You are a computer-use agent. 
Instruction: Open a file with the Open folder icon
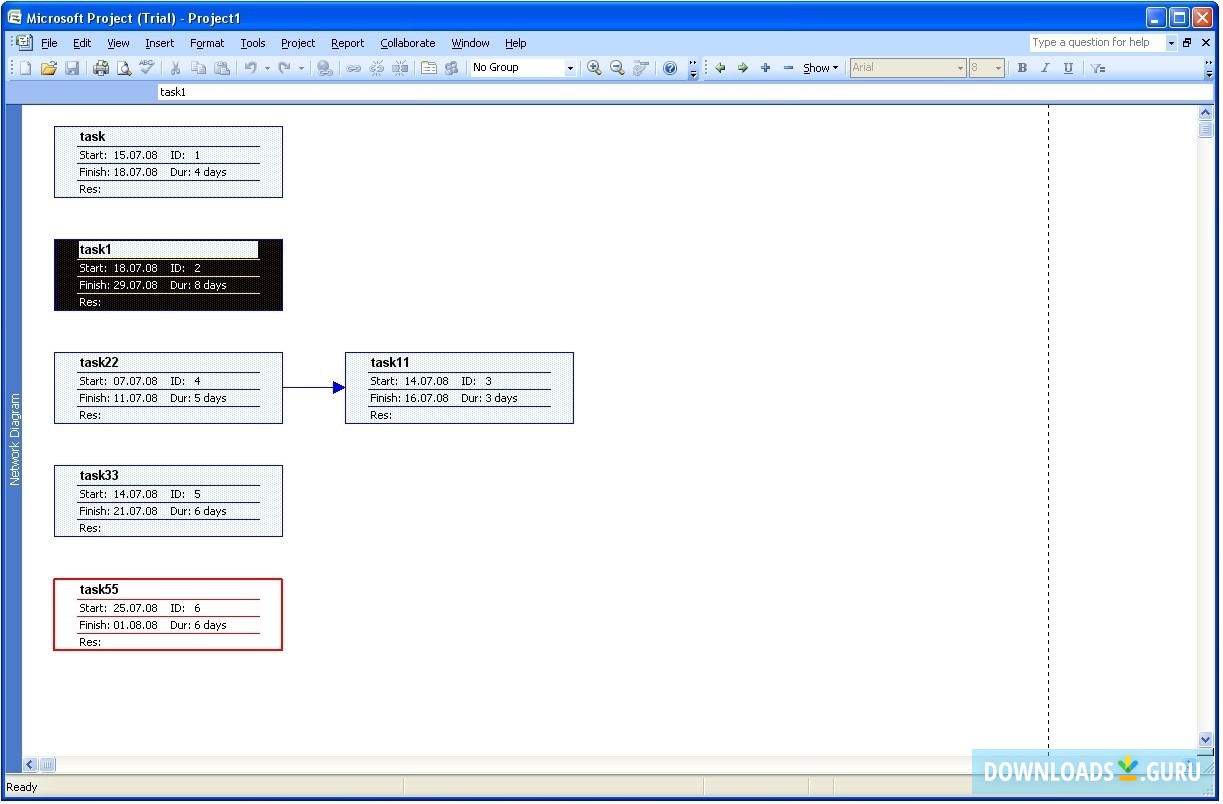48,68
